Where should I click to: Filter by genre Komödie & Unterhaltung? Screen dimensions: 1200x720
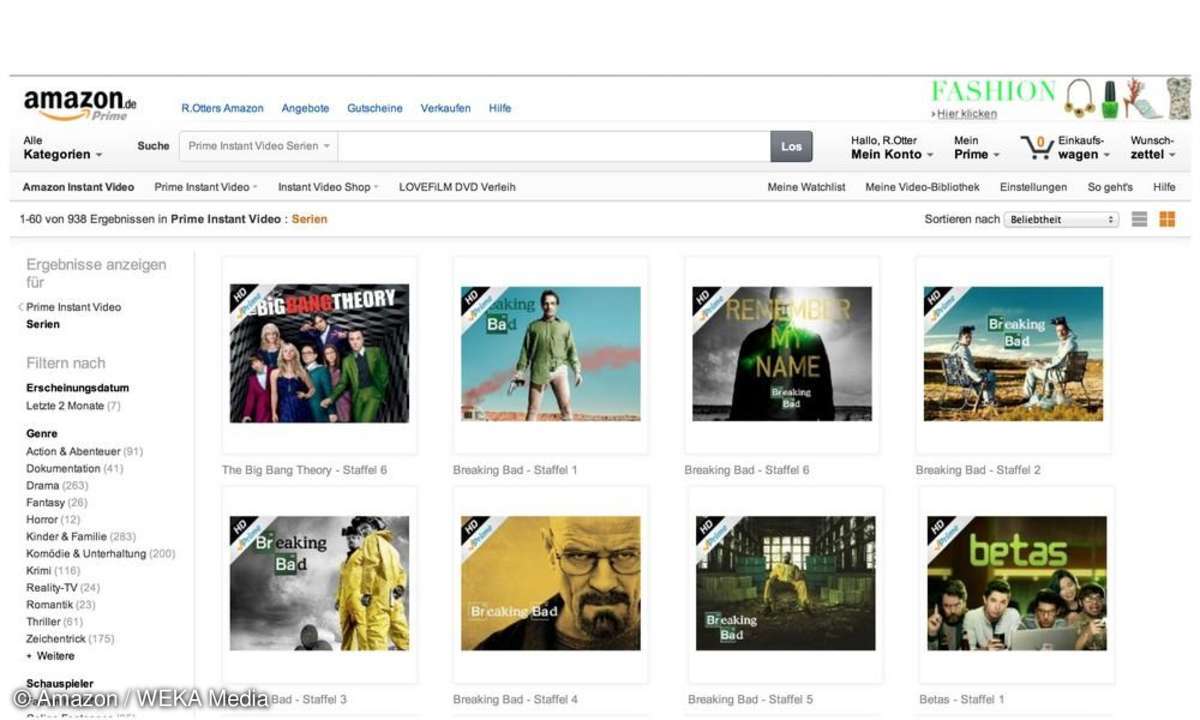(100, 554)
